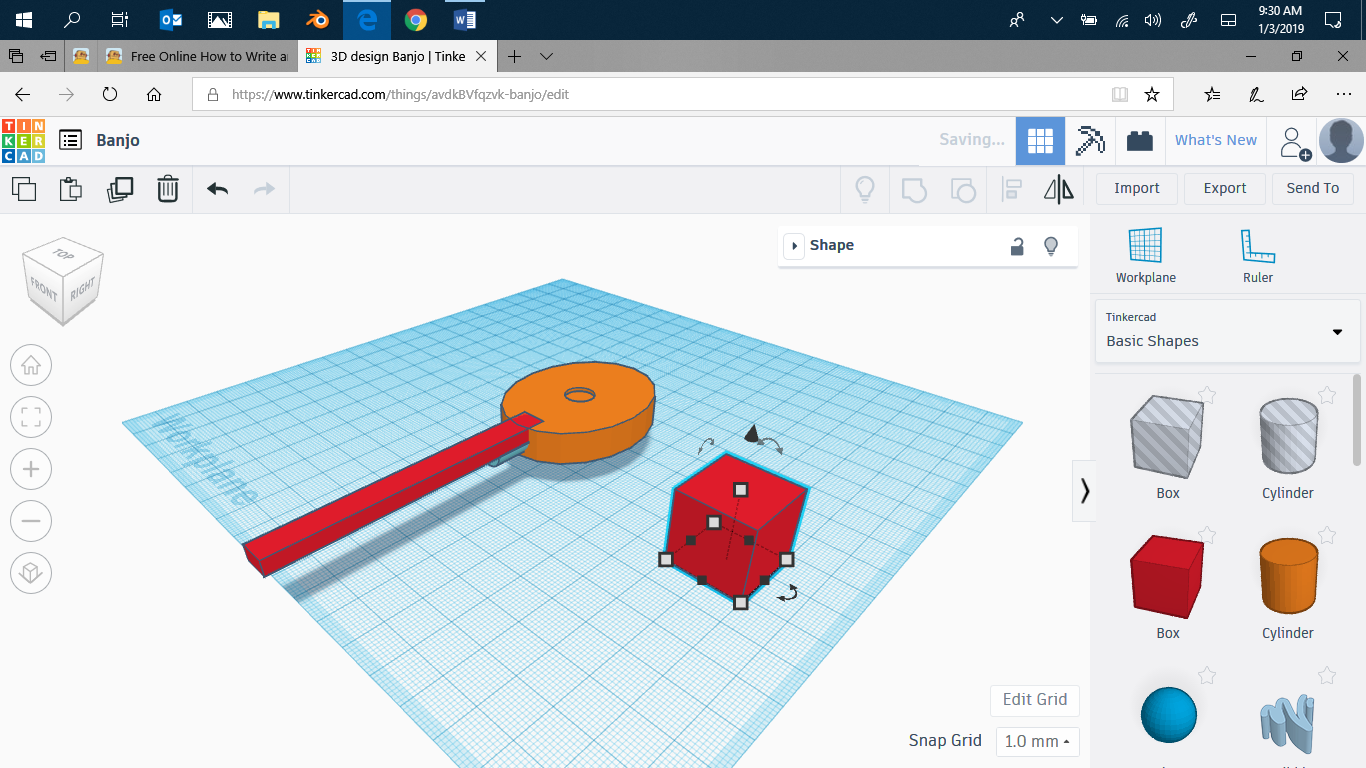Click the What's New link
The height and width of the screenshot is (768, 1366).
click(x=1216, y=141)
